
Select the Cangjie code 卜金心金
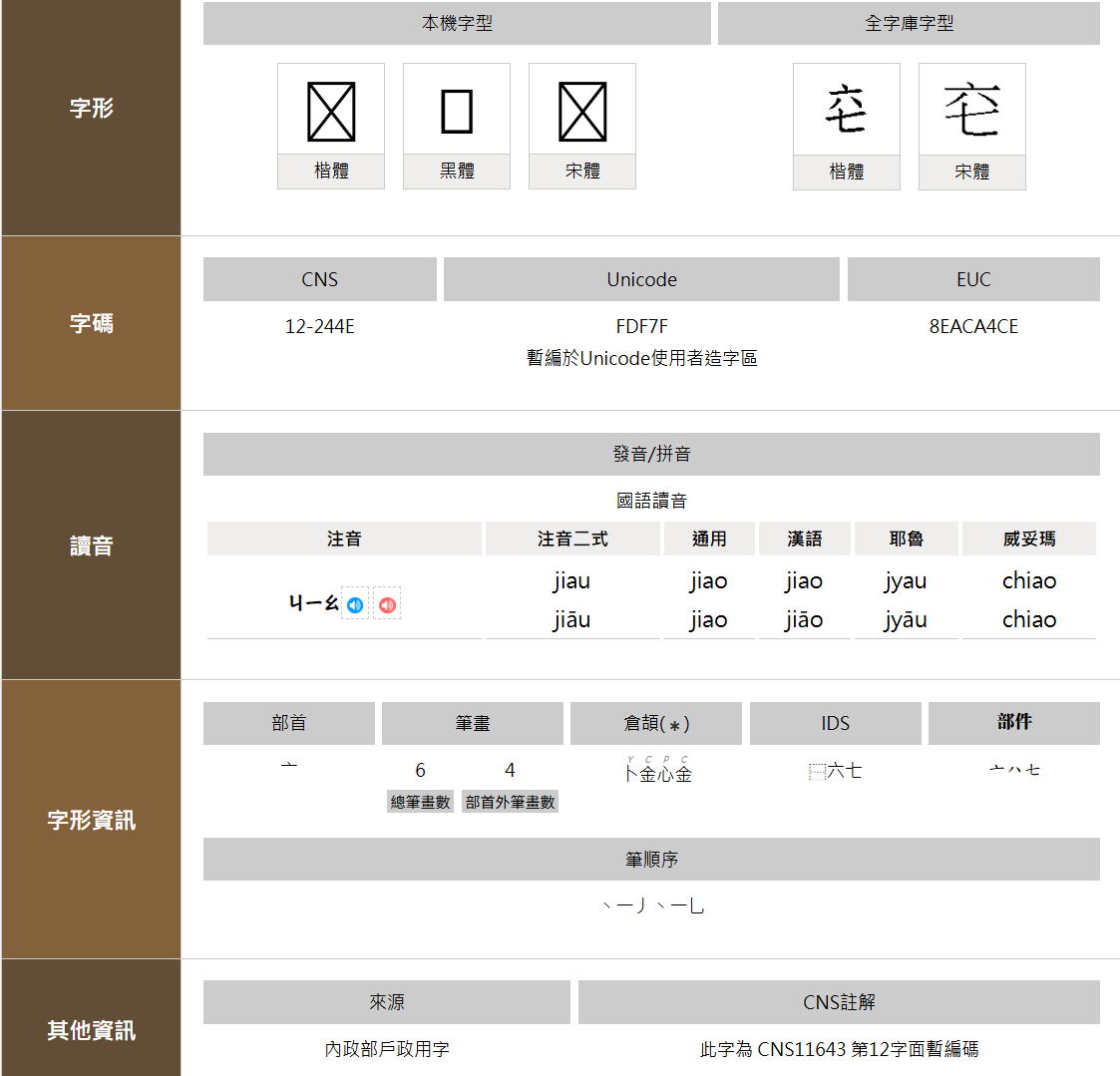click(x=658, y=773)
